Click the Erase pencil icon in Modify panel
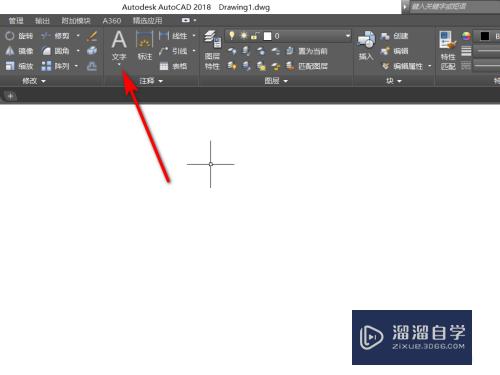The width and height of the screenshot is (500, 375). pyautogui.click(x=91, y=36)
